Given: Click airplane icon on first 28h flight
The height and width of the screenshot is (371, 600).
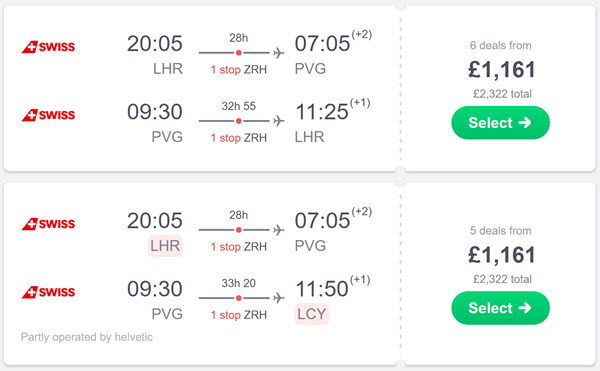Looking at the screenshot, I should tap(279, 53).
